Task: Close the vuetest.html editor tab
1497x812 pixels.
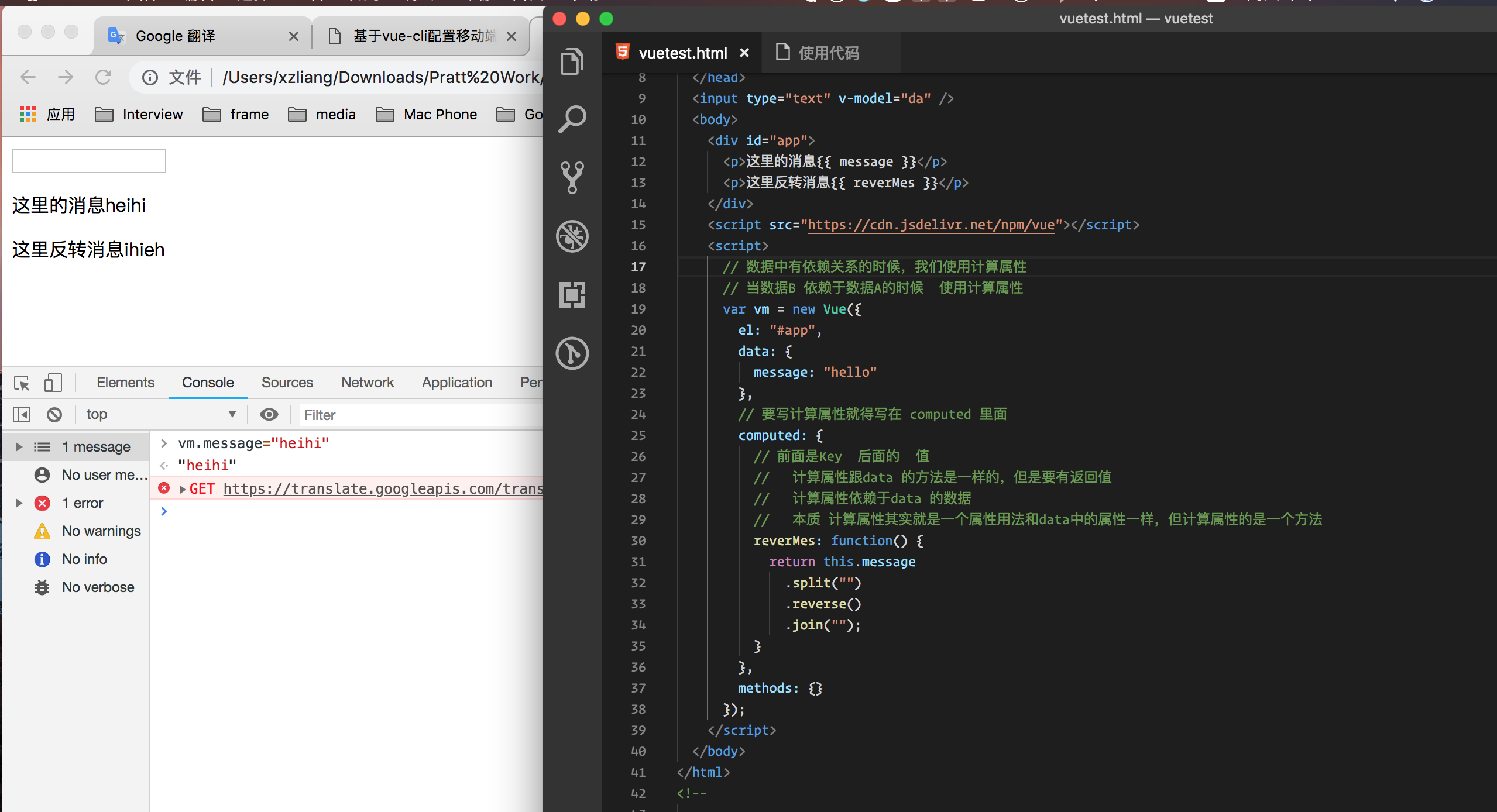Action: (744, 53)
